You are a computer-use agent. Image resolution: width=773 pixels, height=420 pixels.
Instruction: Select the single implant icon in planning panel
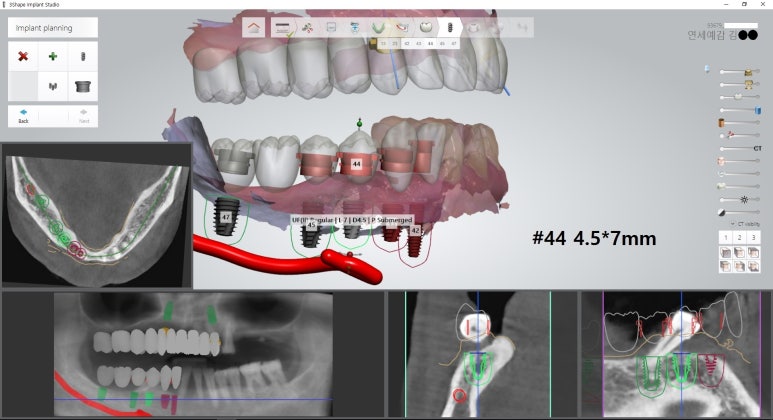pyautogui.click(x=83, y=57)
